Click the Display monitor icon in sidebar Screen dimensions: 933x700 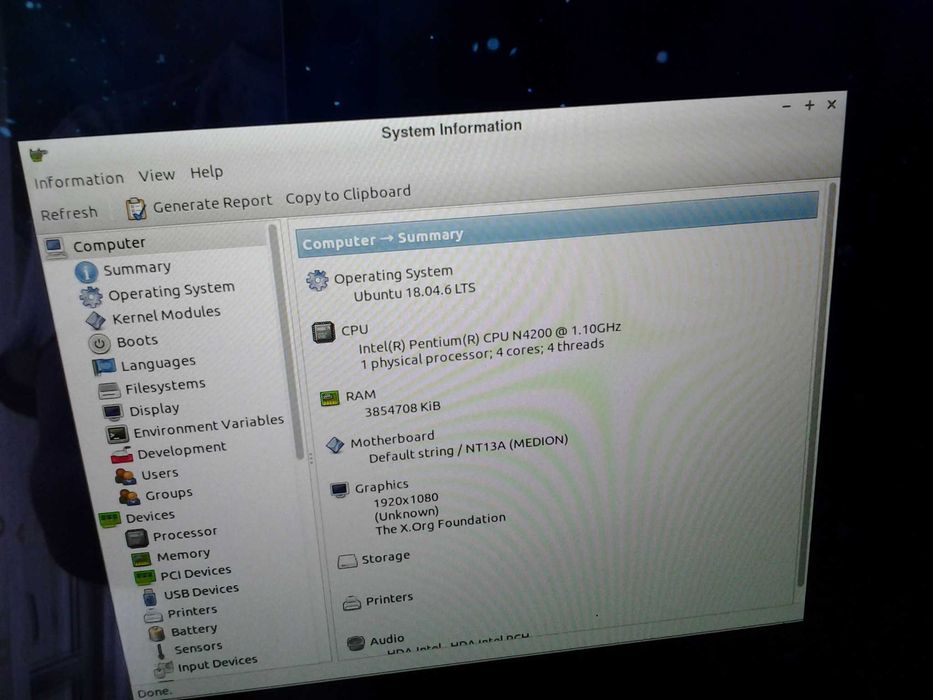click(x=113, y=412)
